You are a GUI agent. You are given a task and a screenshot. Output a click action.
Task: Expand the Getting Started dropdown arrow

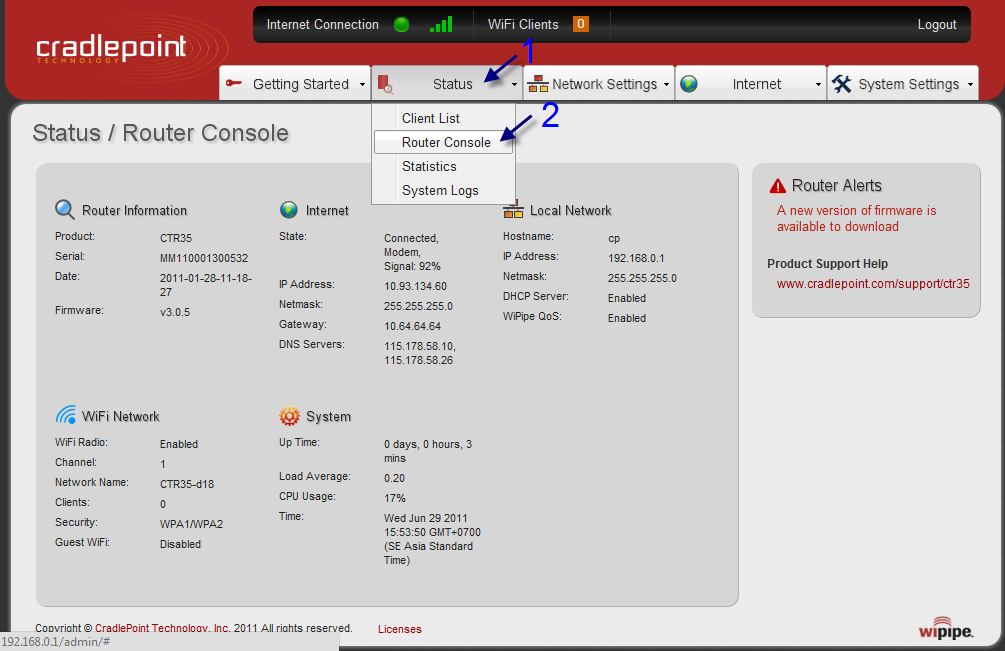coord(362,85)
